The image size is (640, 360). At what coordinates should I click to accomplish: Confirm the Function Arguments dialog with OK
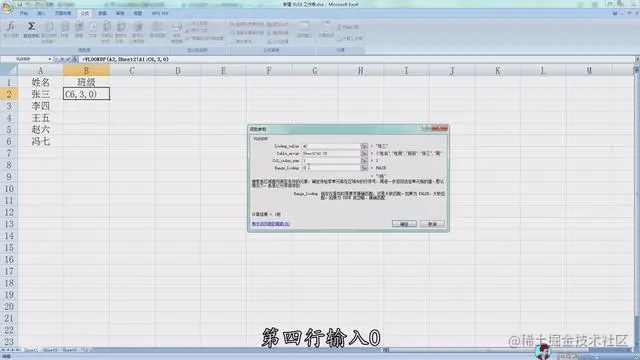404,224
